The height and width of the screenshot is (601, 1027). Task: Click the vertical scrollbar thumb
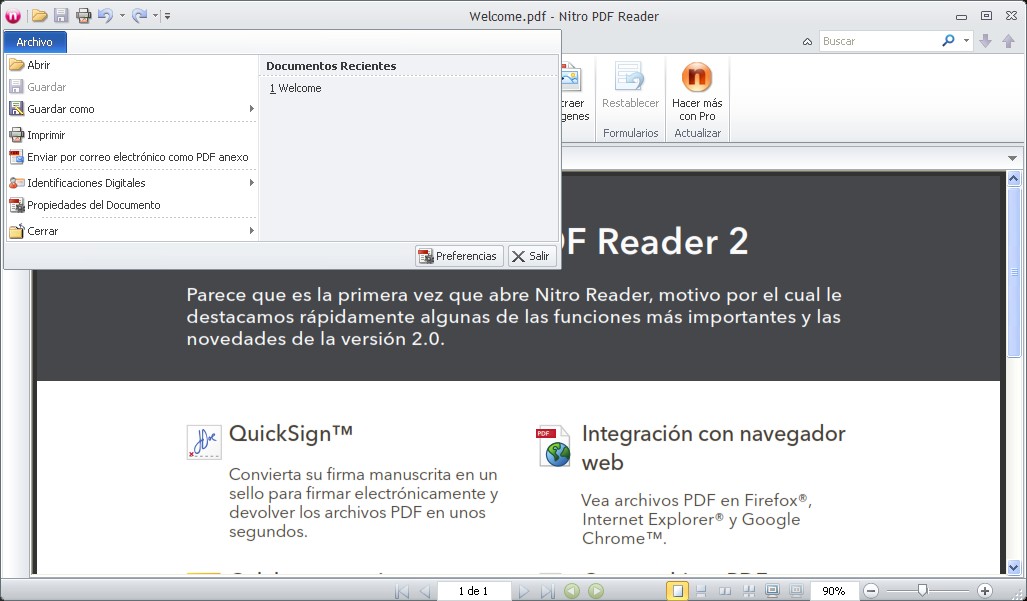click(1014, 272)
